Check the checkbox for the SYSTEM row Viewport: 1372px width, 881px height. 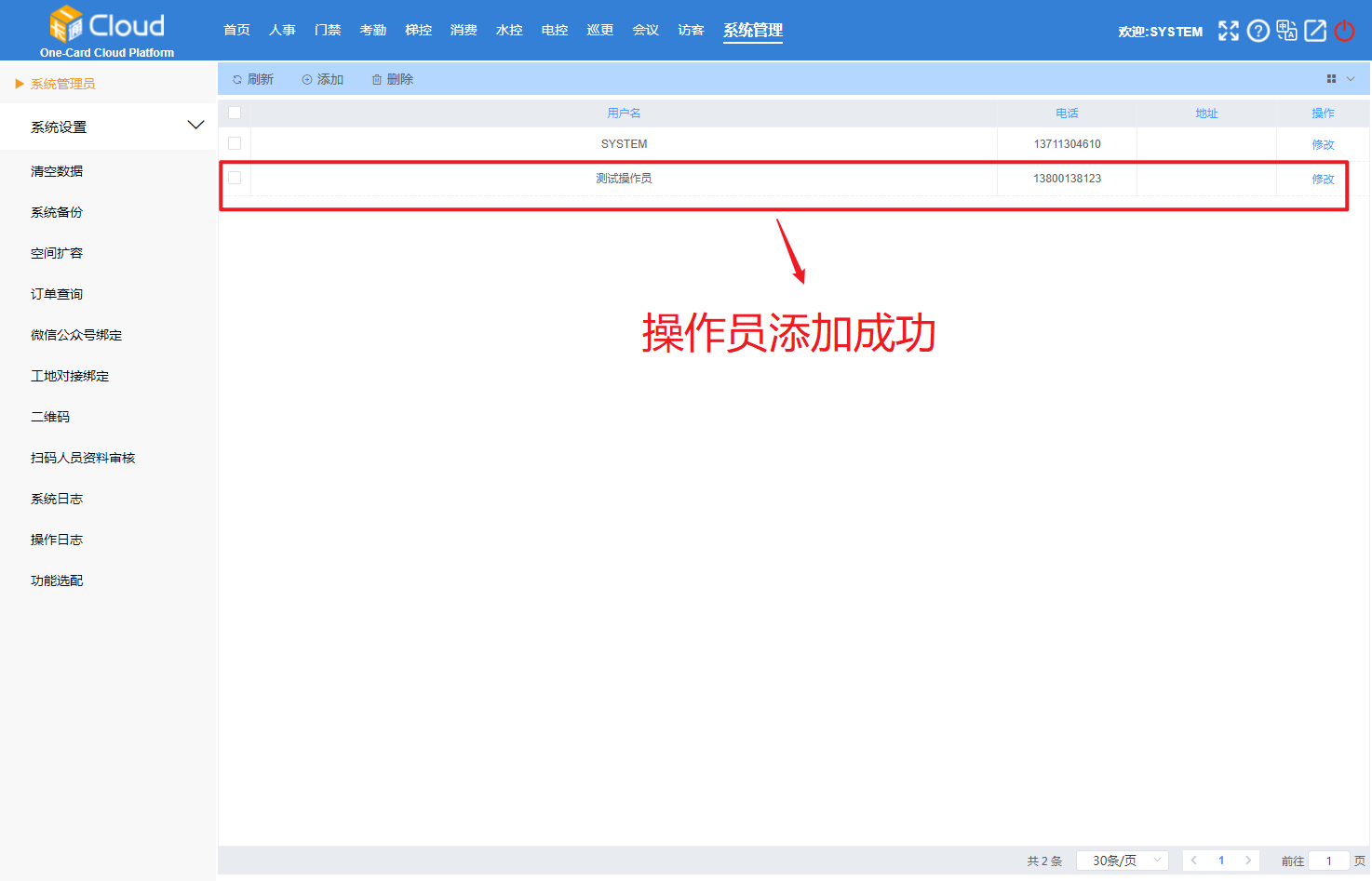coord(235,143)
